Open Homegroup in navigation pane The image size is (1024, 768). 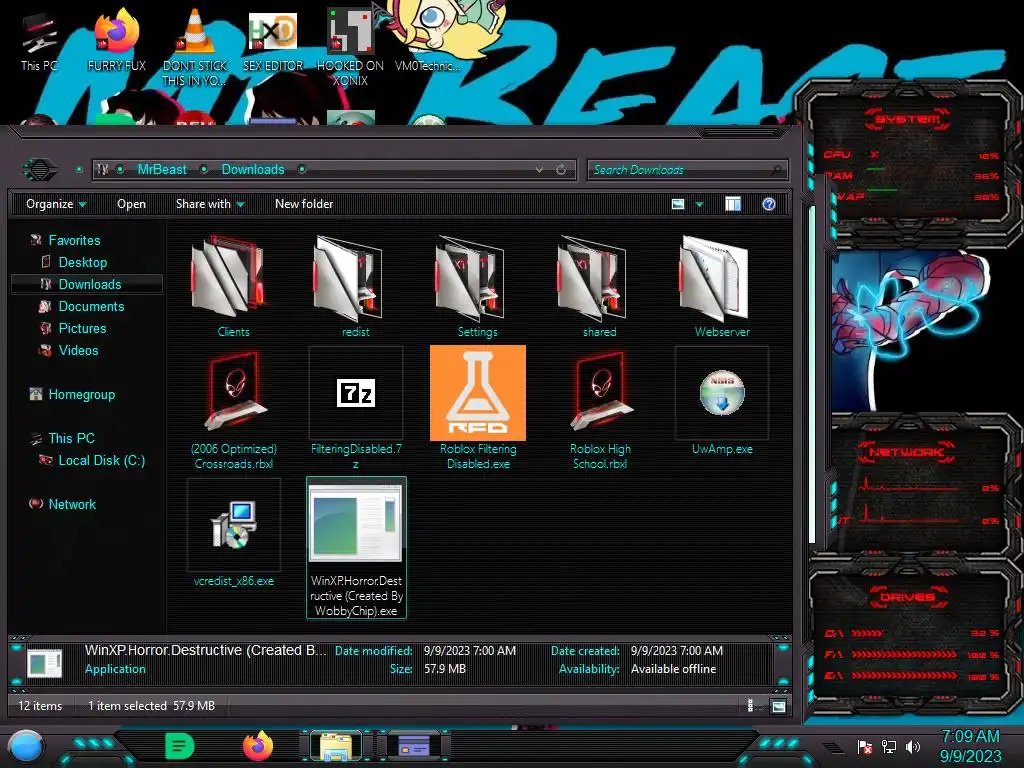[81, 394]
